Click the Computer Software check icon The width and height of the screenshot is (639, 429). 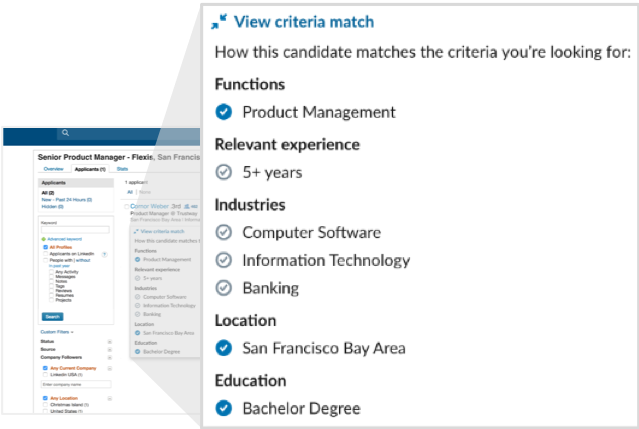pyautogui.click(x=224, y=232)
